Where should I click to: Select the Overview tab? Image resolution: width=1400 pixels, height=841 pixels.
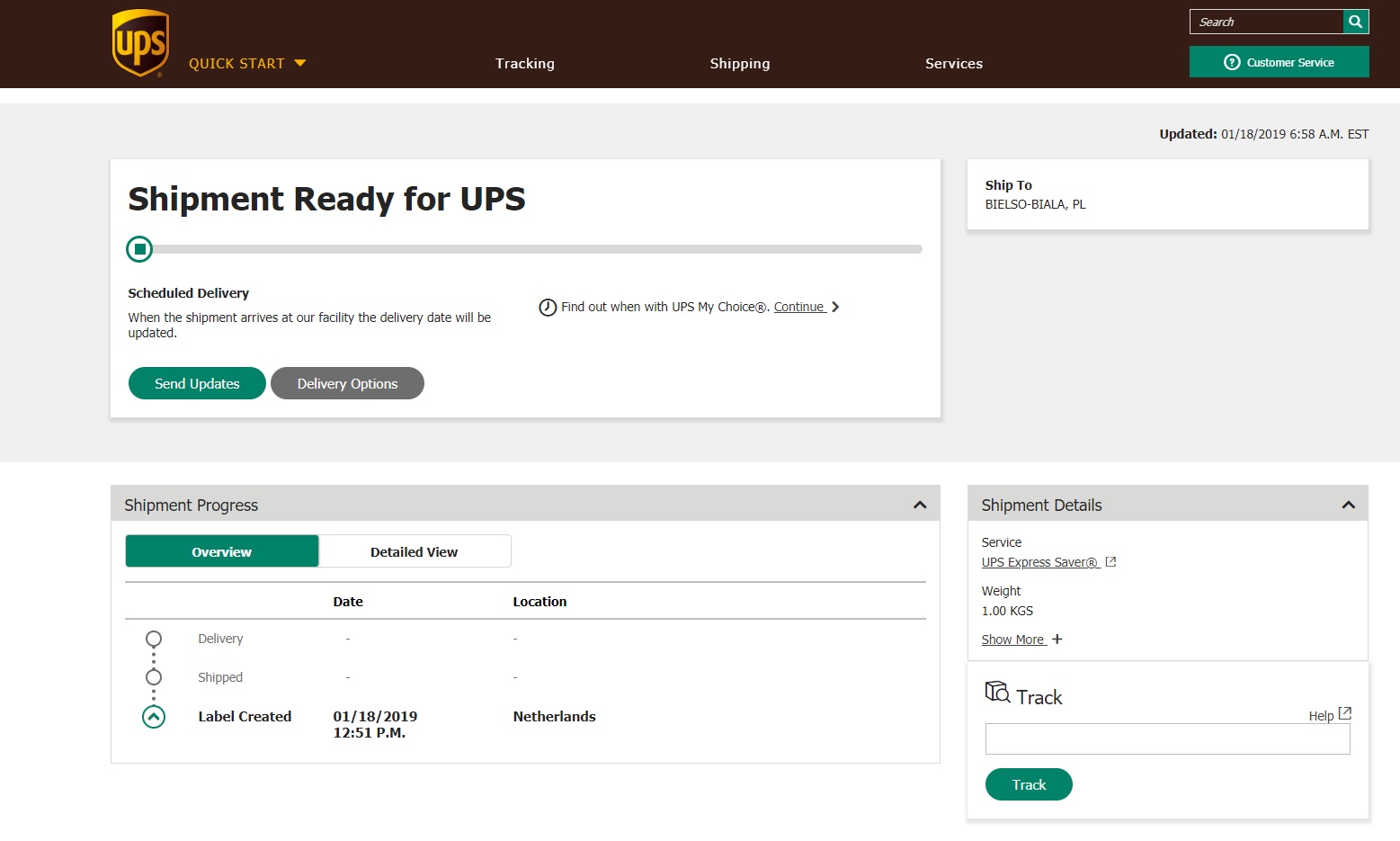click(222, 551)
